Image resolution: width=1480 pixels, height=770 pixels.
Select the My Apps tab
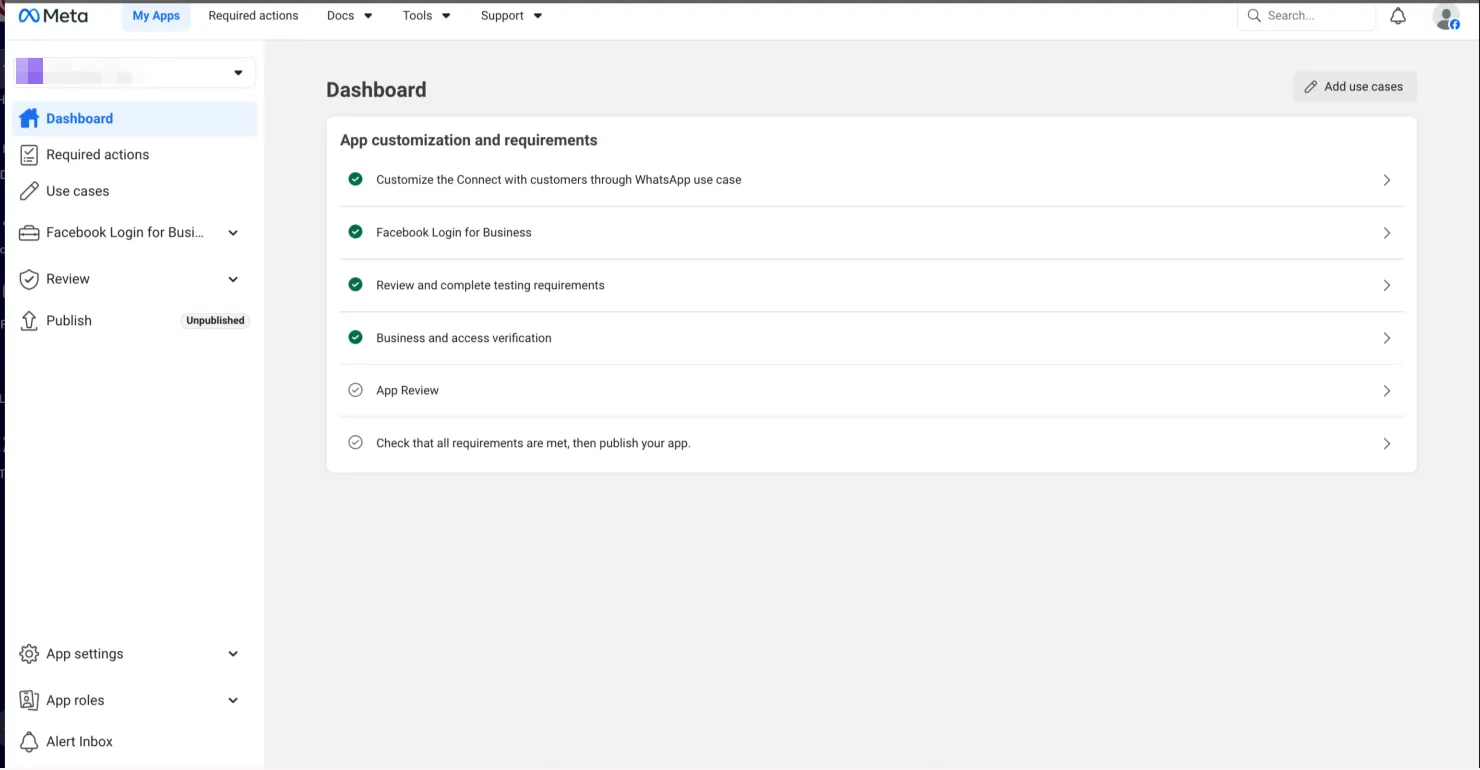(x=156, y=16)
